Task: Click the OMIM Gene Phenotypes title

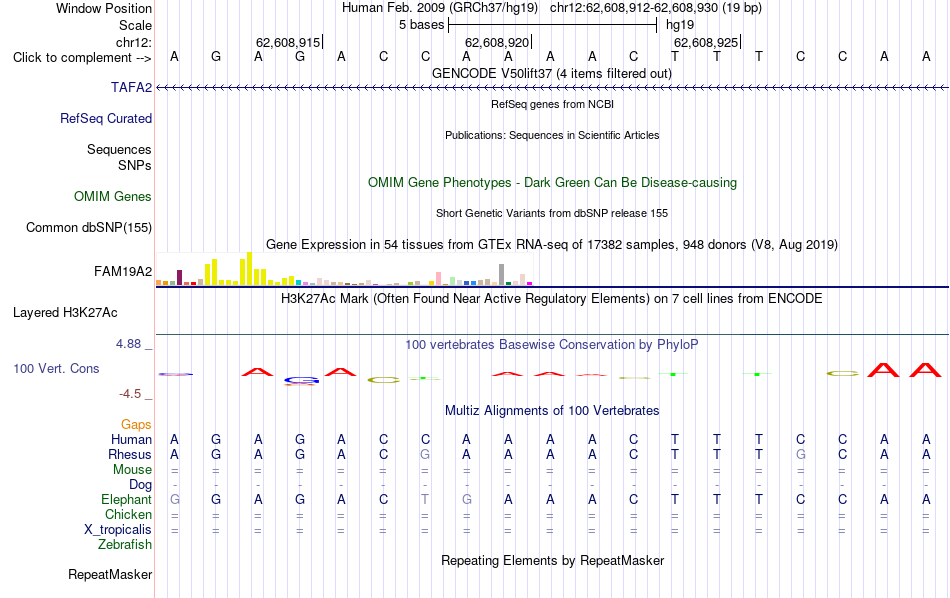Action: [x=553, y=182]
